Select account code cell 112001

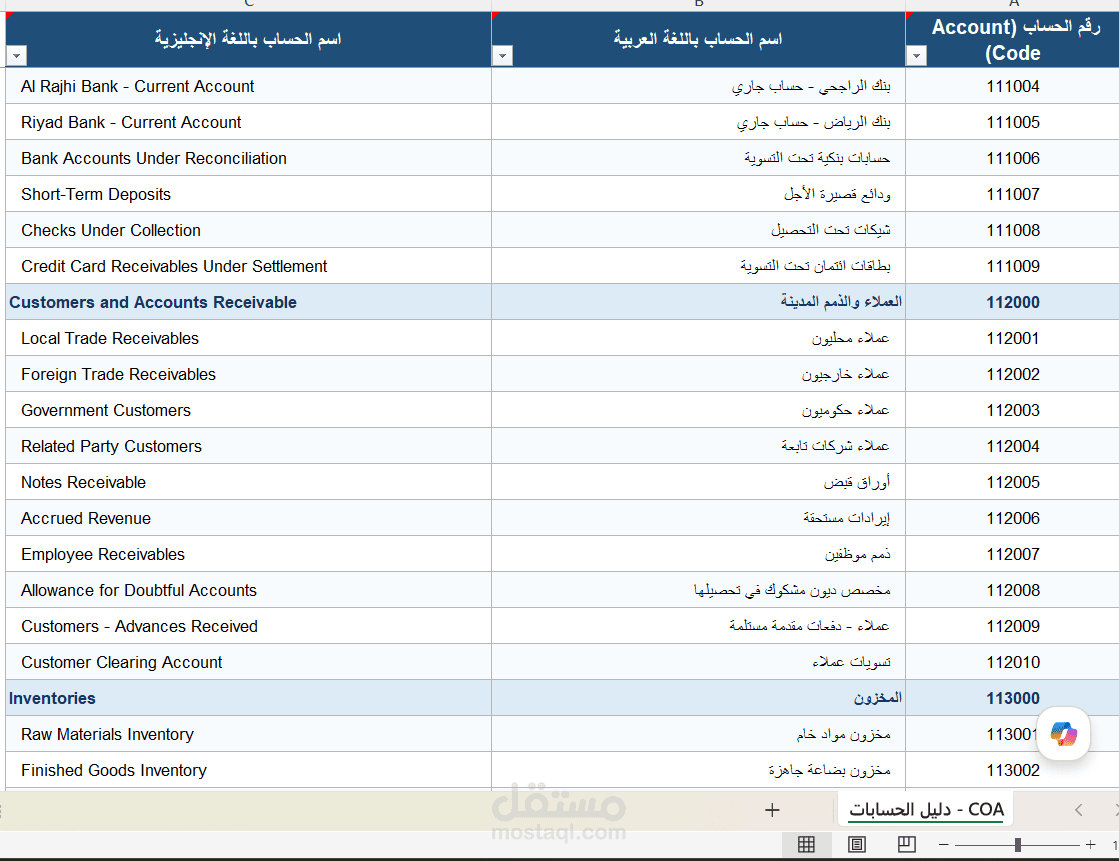[1013, 338]
